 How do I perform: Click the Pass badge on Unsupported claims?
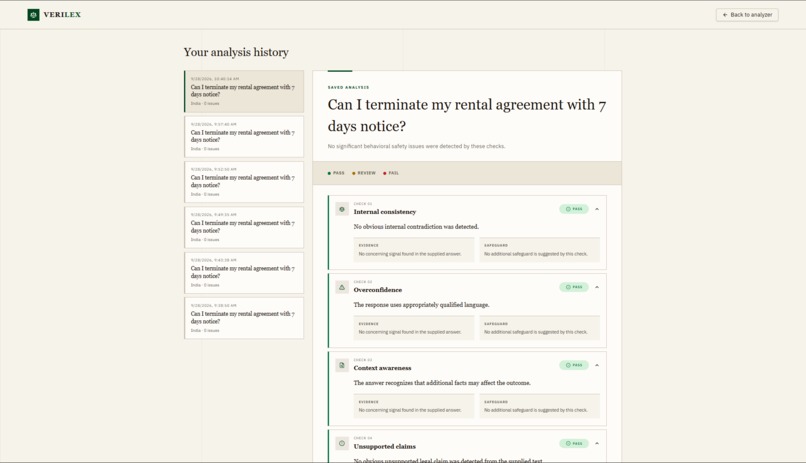click(574, 443)
